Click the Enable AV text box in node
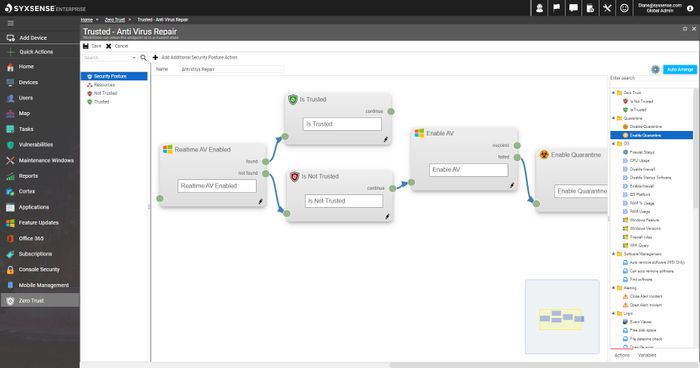The height and width of the screenshot is (368, 700). pyautogui.click(x=468, y=170)
